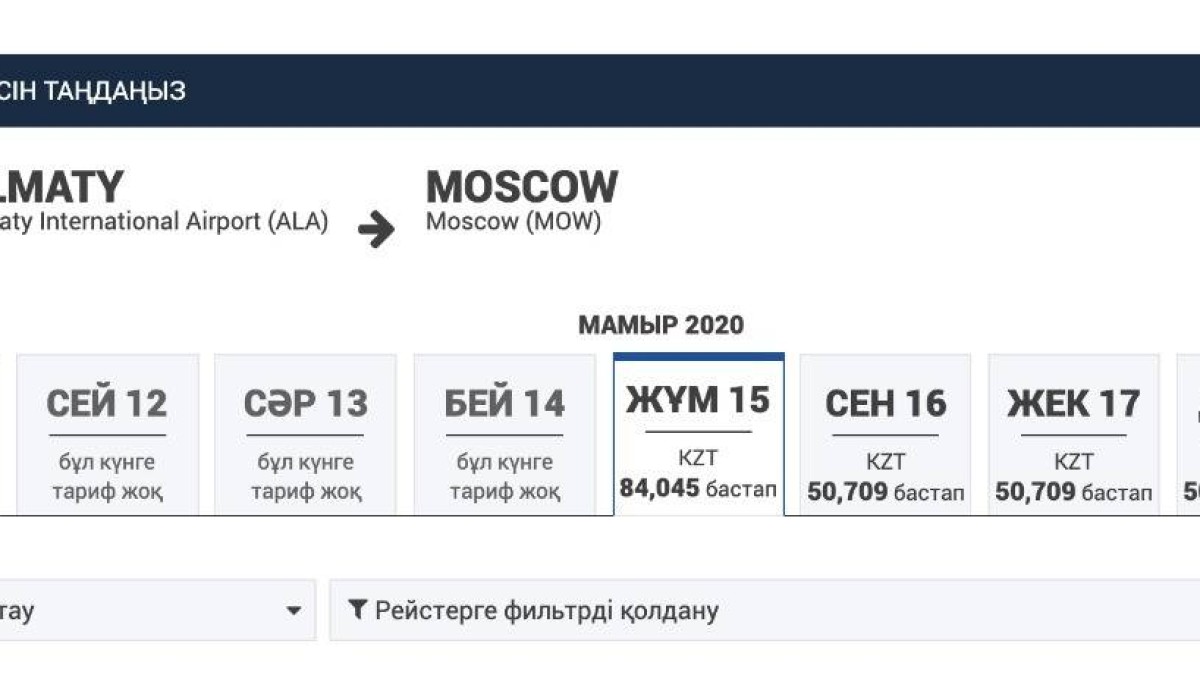This screenshot has width=1200, height=675.
Task: Apply flight filters via "Рейстерге фильтрді қолдану"
Action: pyautogui.click(x=546, y=610)
